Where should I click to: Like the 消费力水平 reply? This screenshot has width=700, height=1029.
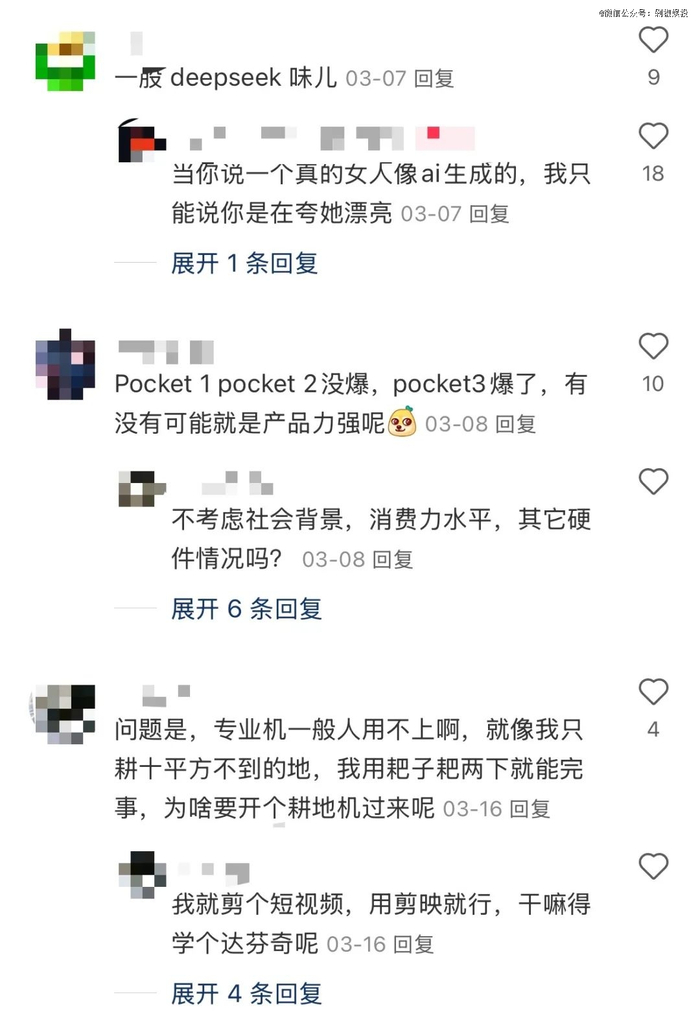[653, 482]
